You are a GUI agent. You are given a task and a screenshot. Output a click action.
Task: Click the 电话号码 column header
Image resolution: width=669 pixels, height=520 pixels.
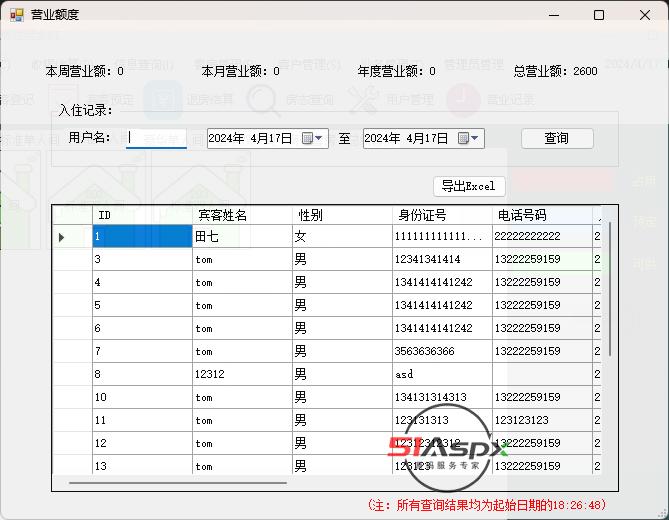tap(541, 215)
